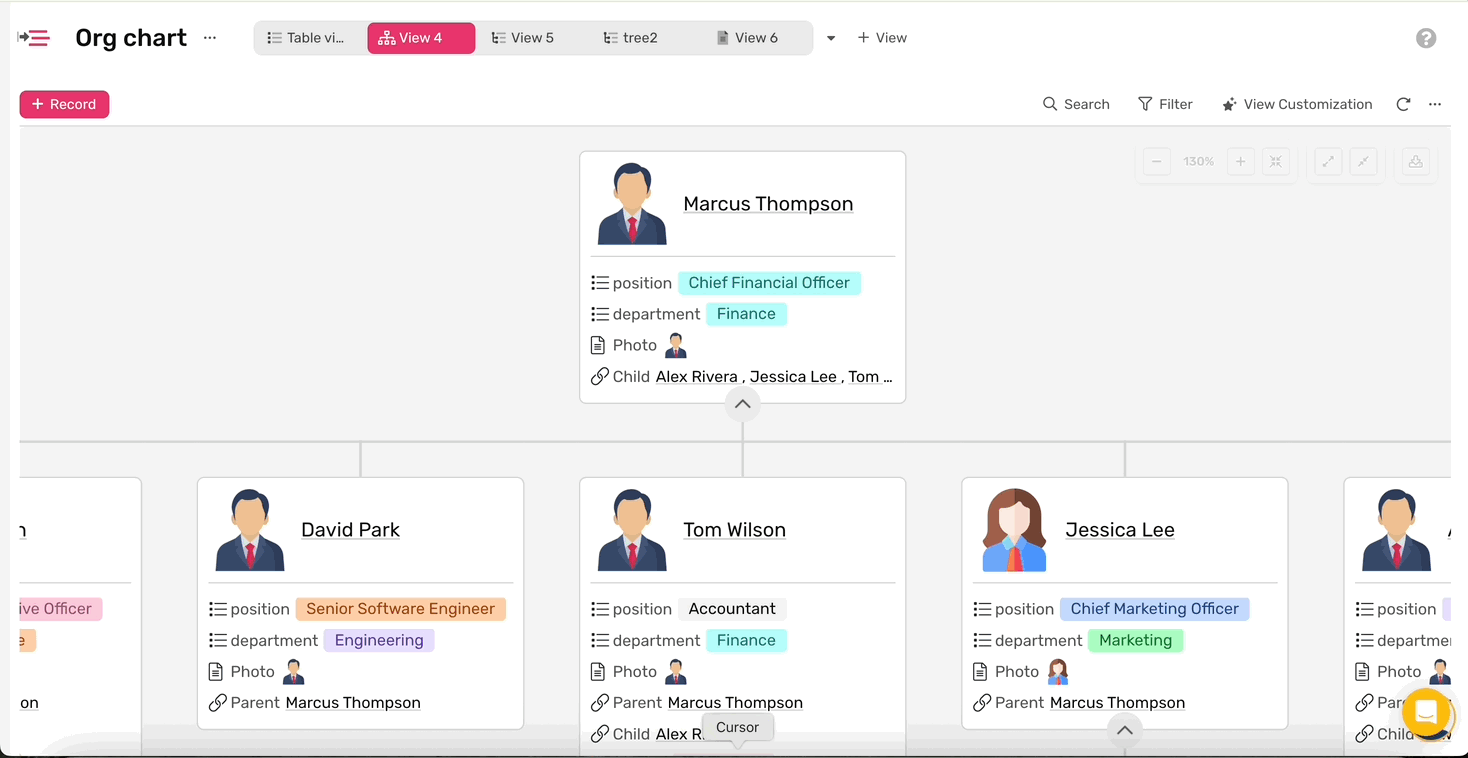Click the Org chart title
The height and width of the screenshot is (758, 1468).
131,38
